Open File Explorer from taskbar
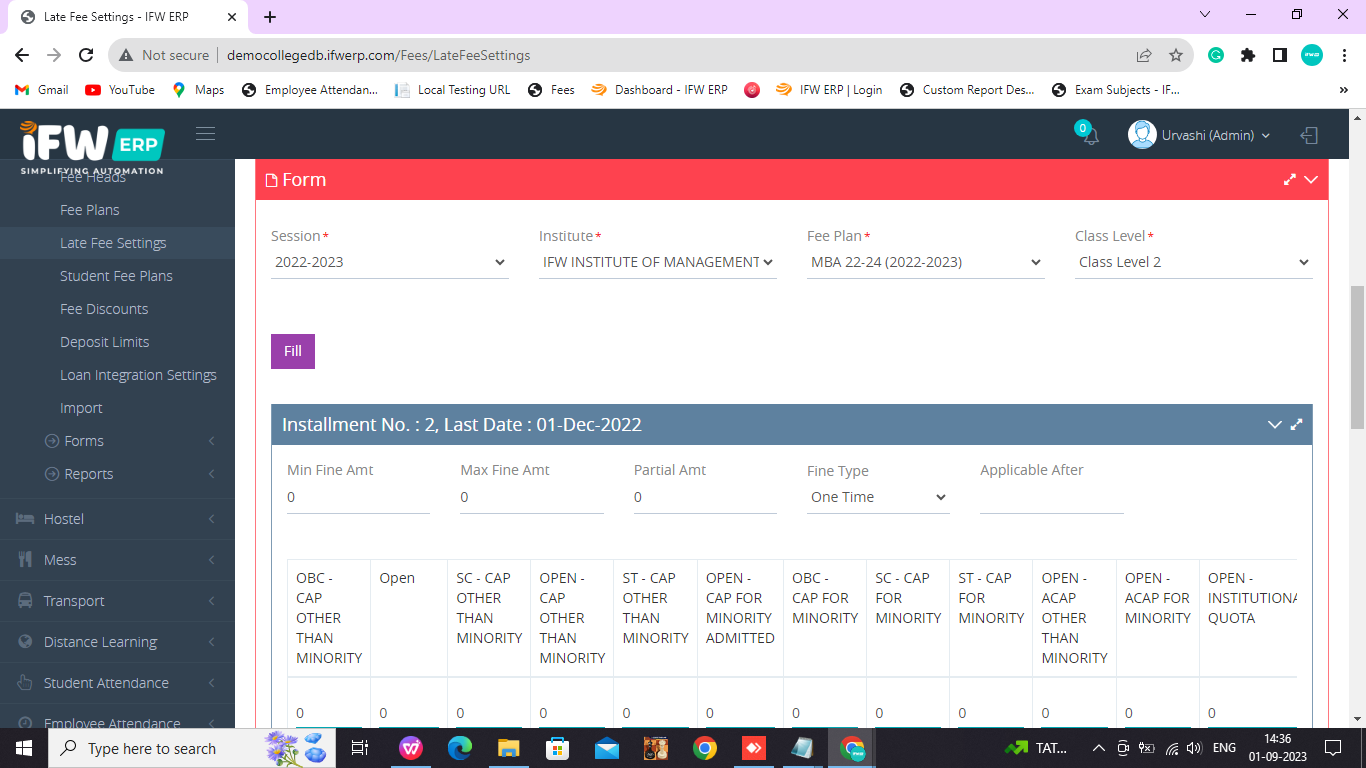This screenshot has width=1366, height=768. 509,748
